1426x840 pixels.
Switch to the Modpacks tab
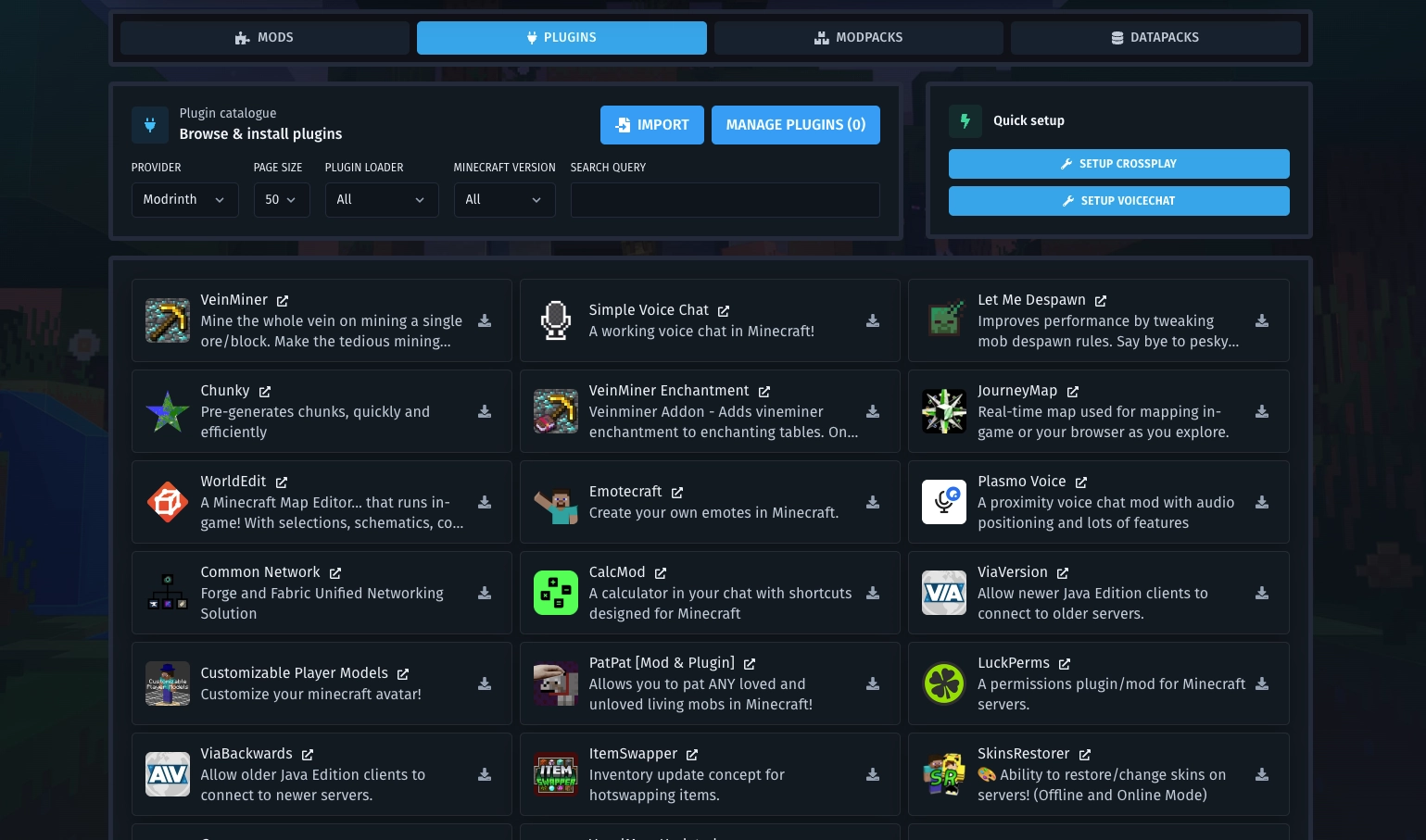pos(859,38)
